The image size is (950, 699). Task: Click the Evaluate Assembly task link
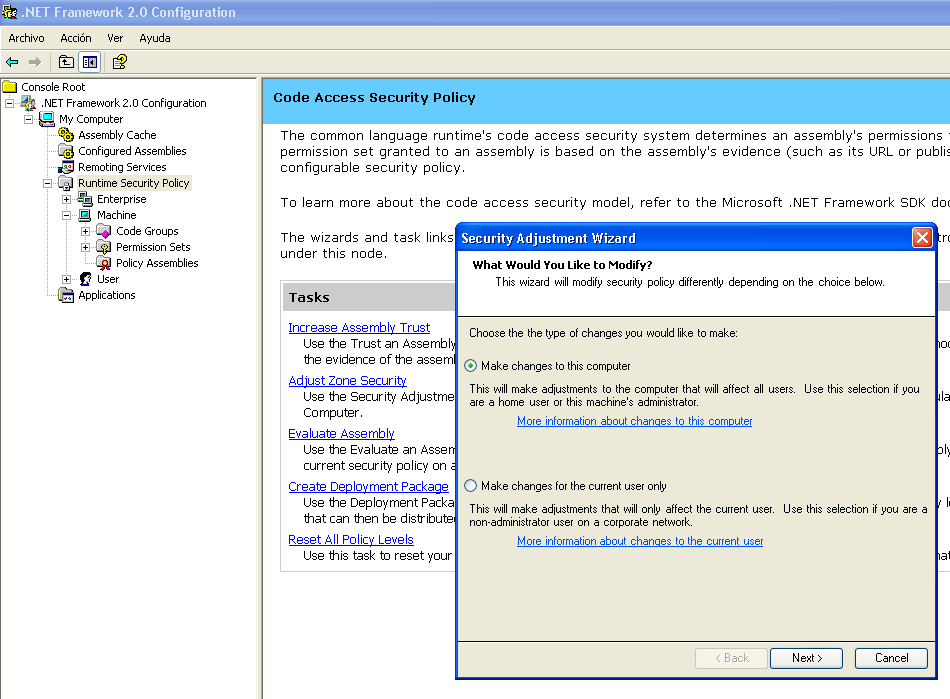pyautogui.click(x=341, y=434)
